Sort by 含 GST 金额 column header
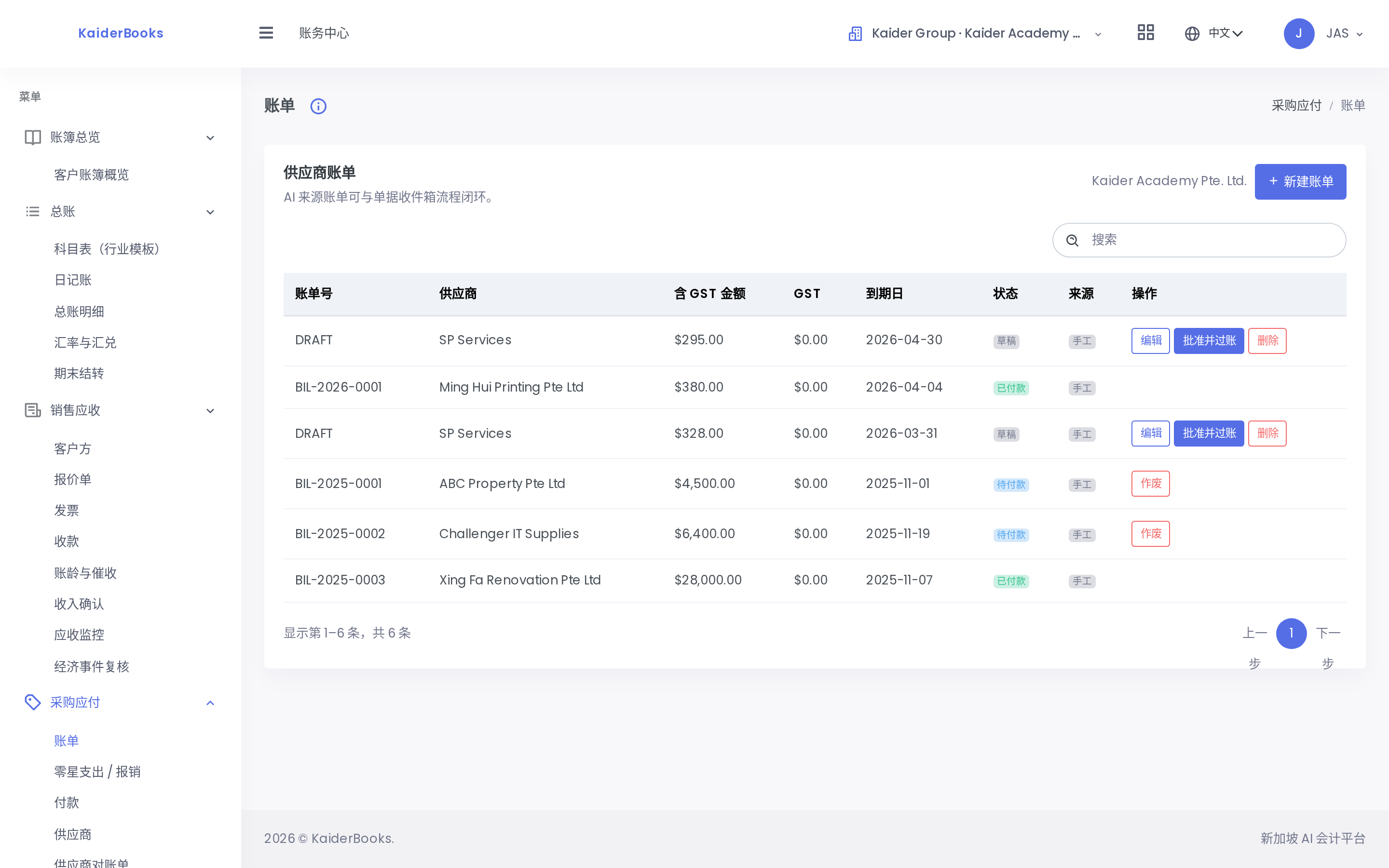The image size is (1389, 868). click(x=709, y=294)
